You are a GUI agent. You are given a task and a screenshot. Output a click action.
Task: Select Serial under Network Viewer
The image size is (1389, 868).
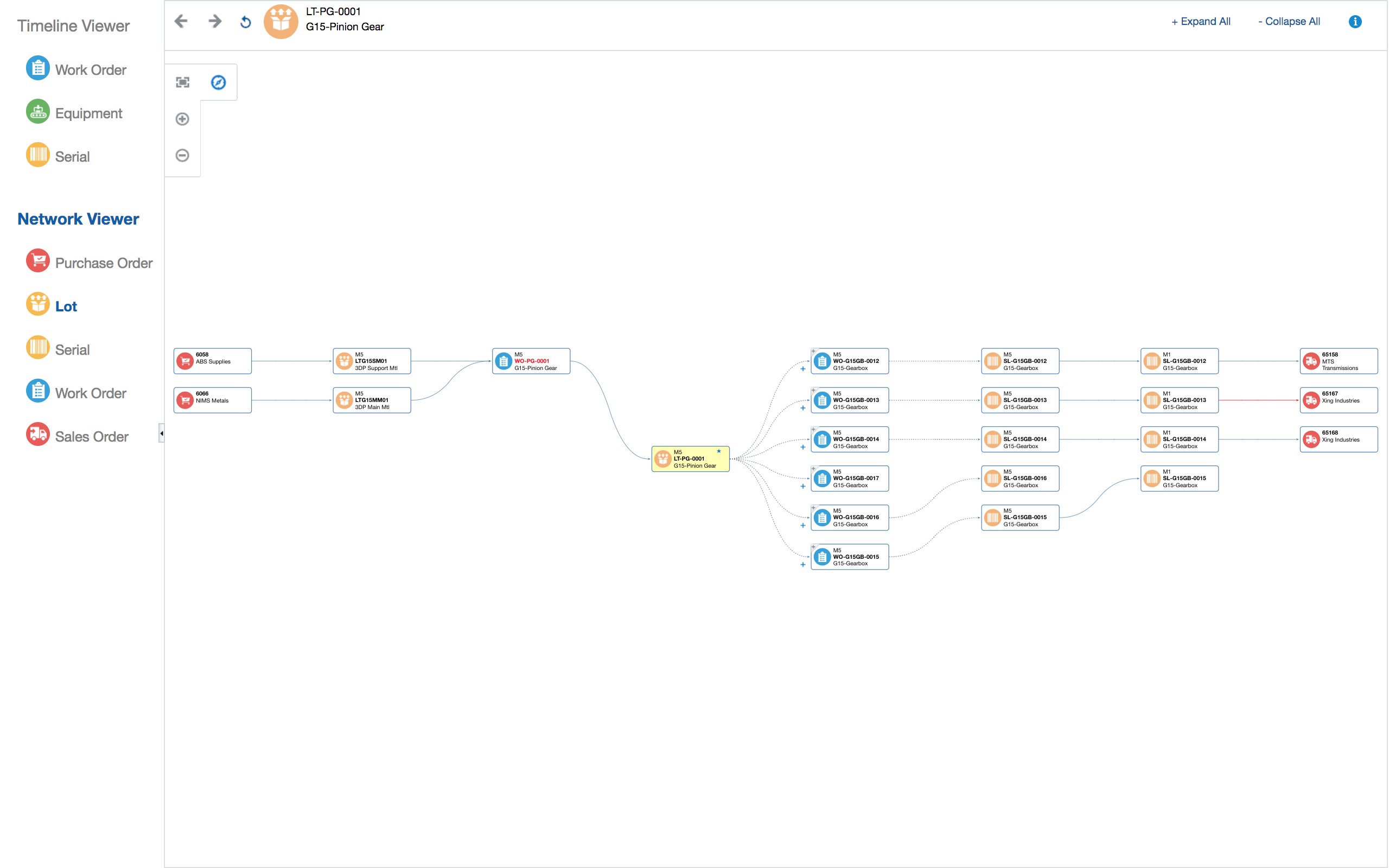point(72,349)
